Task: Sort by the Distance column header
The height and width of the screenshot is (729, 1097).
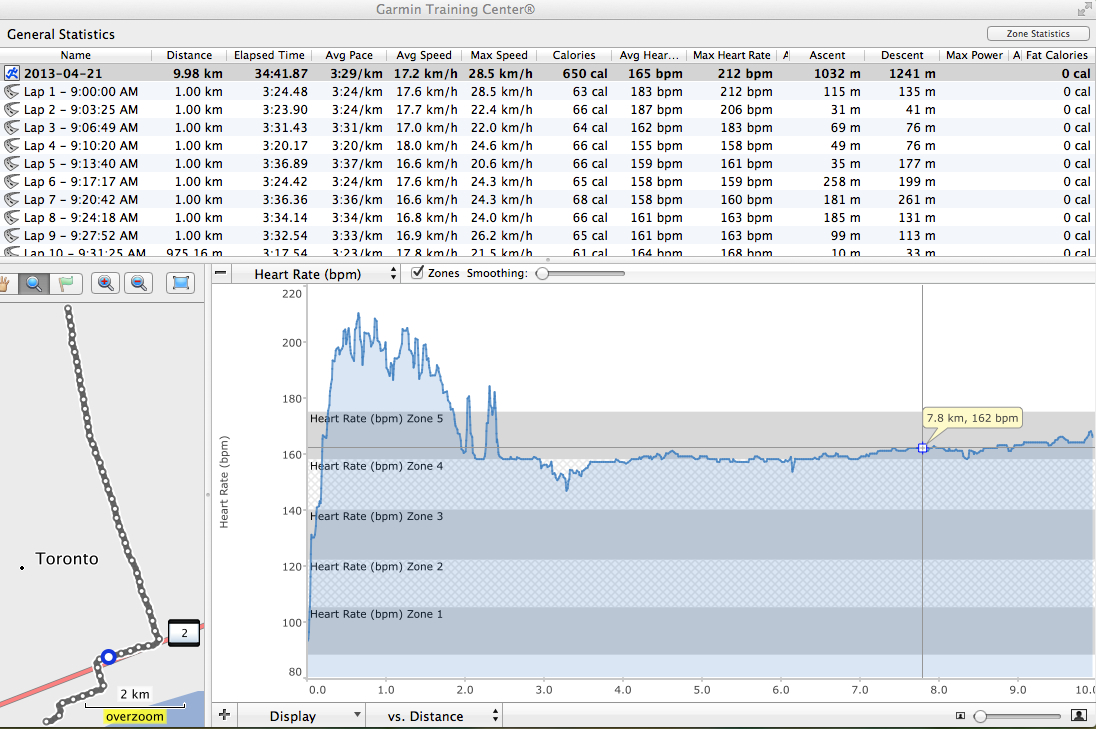Action: pyautogui.click(x=189, y=55)
